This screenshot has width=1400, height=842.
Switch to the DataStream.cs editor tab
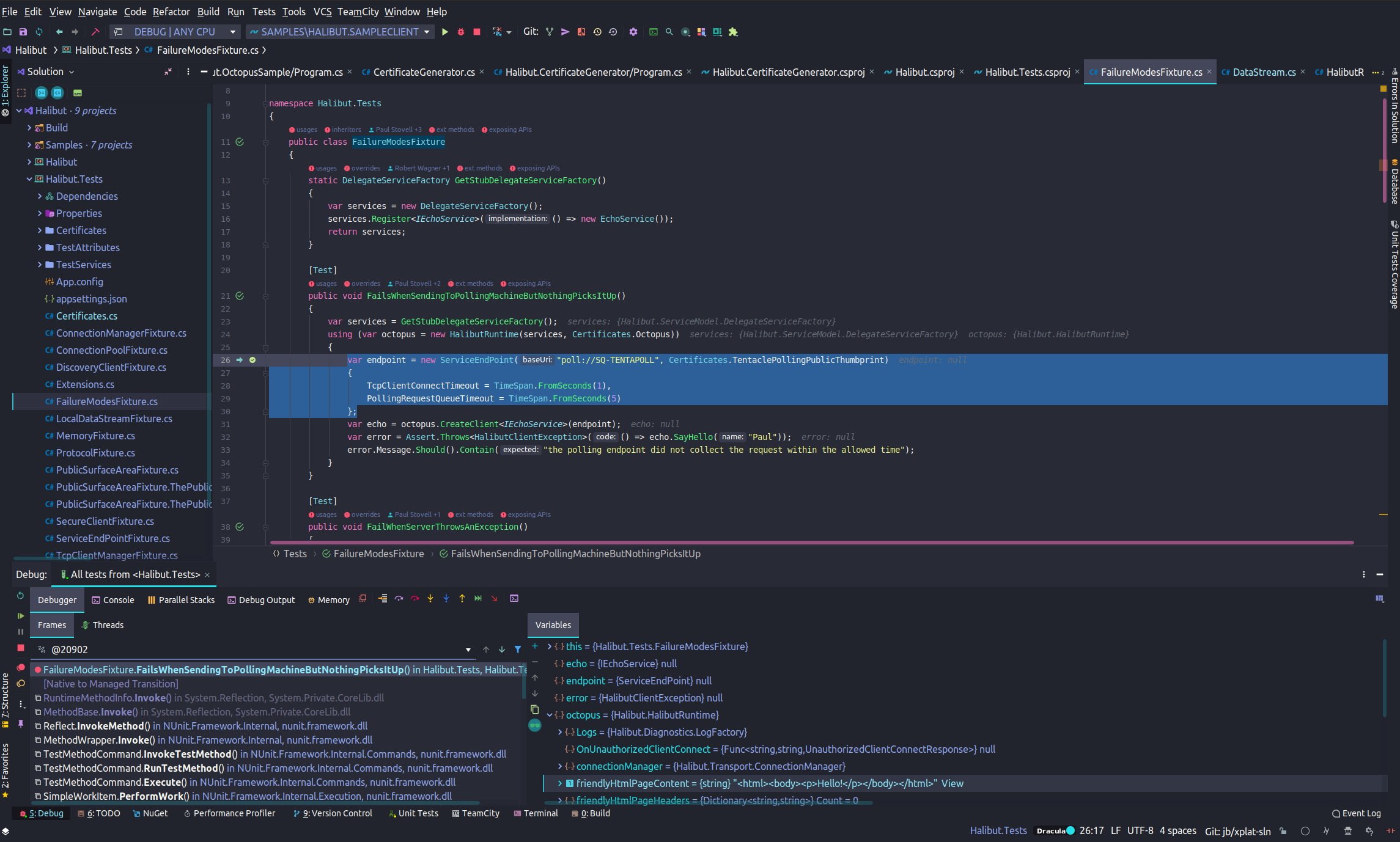coord(1262,72)
